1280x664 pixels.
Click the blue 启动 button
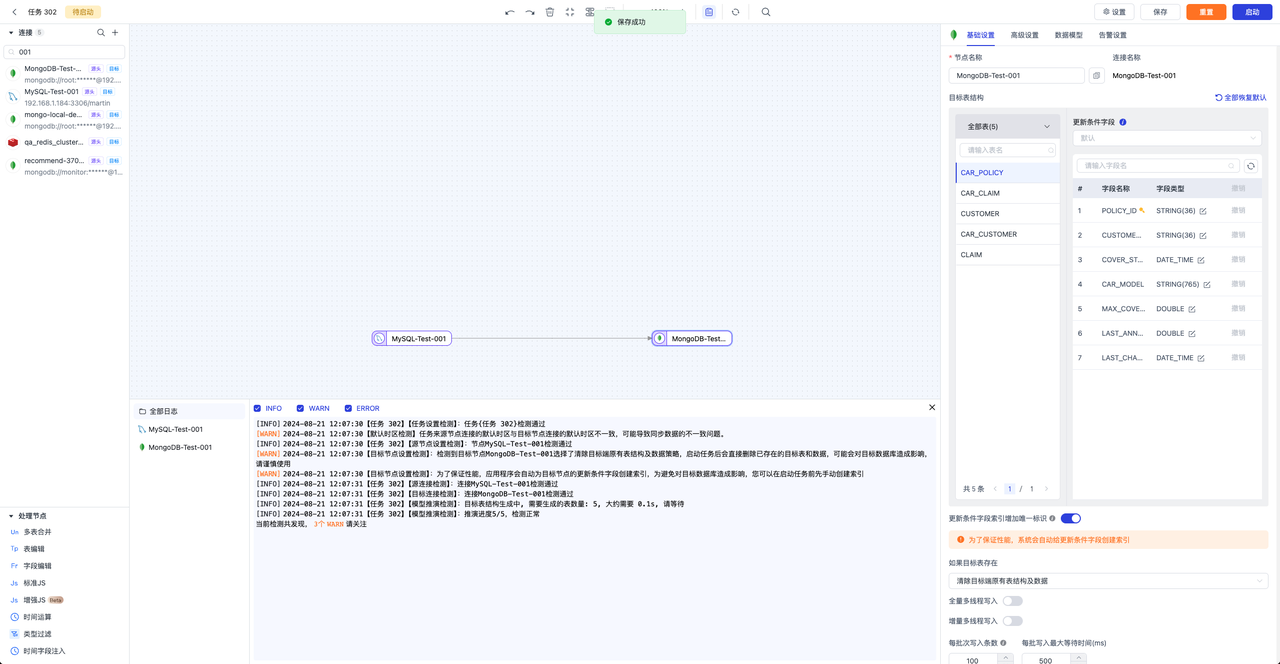pos(1252,12)
